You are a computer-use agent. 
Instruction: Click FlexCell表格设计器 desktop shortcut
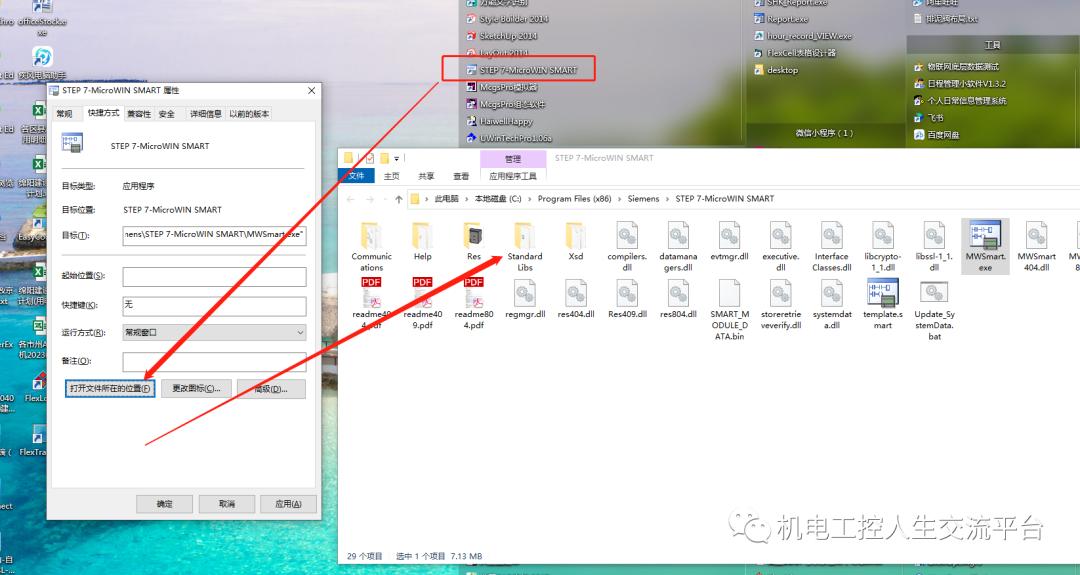point(795,52)
